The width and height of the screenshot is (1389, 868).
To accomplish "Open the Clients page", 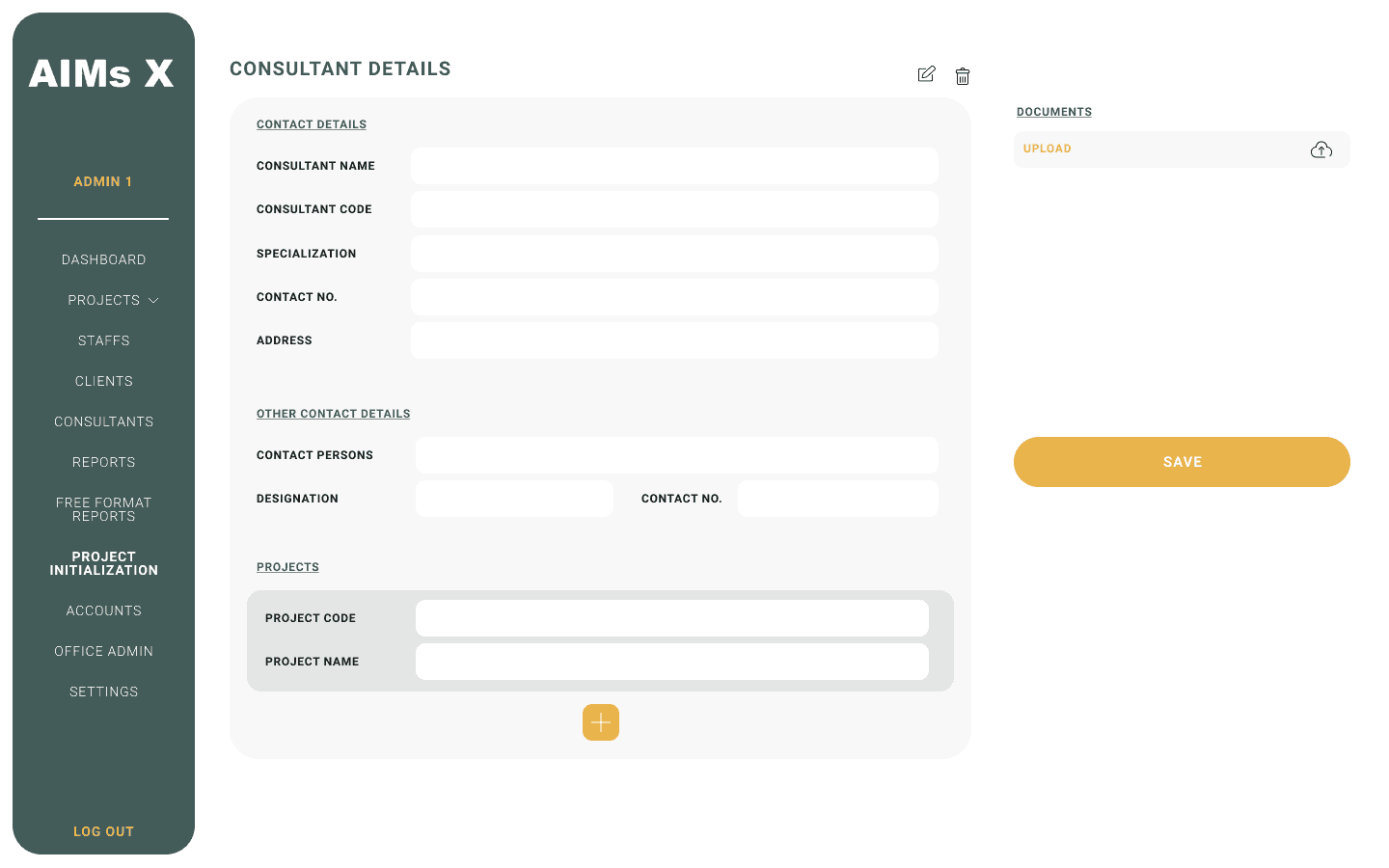I will (103, 381).
